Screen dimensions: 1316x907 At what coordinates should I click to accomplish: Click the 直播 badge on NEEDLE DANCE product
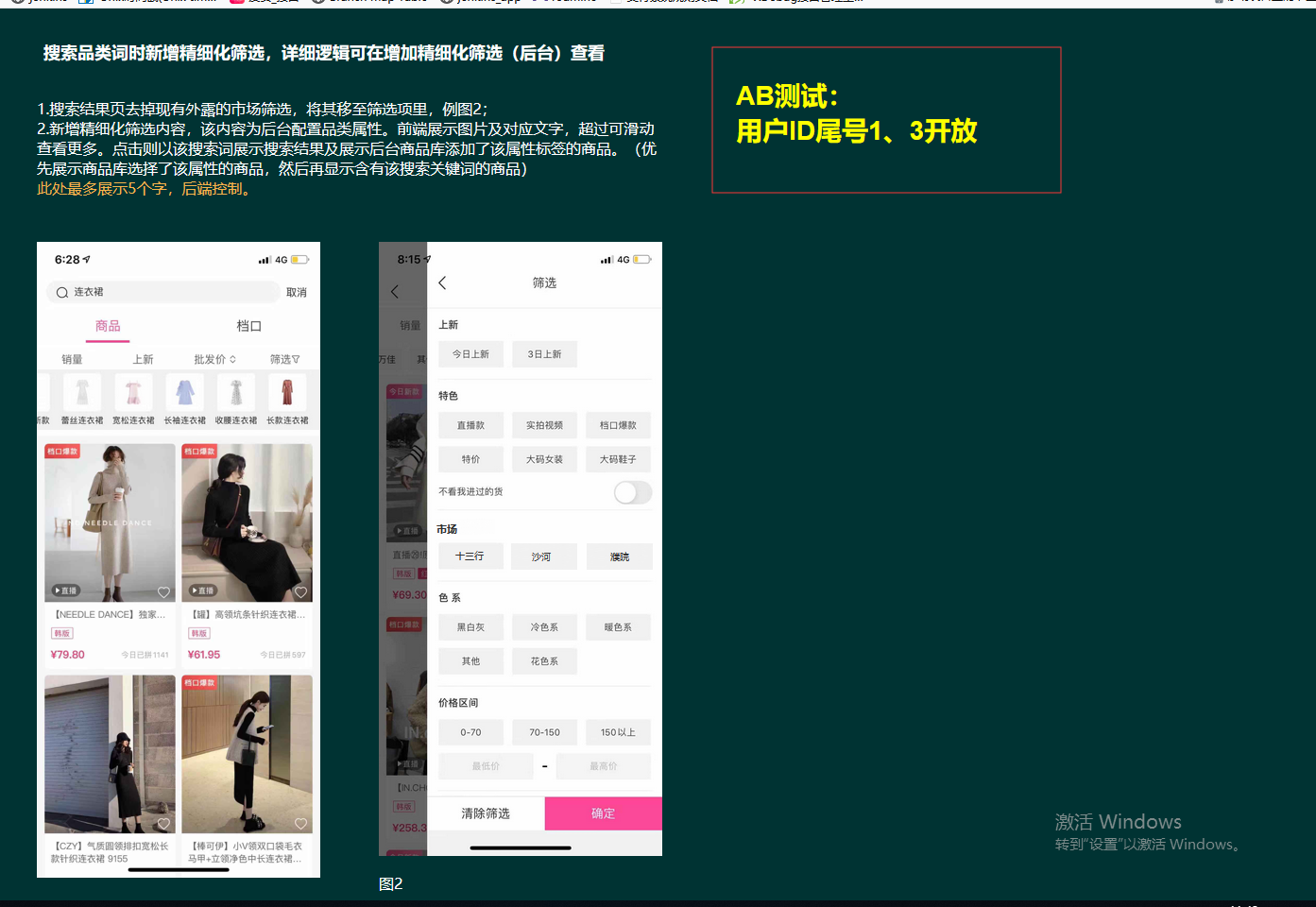click(x=66, y=590)
